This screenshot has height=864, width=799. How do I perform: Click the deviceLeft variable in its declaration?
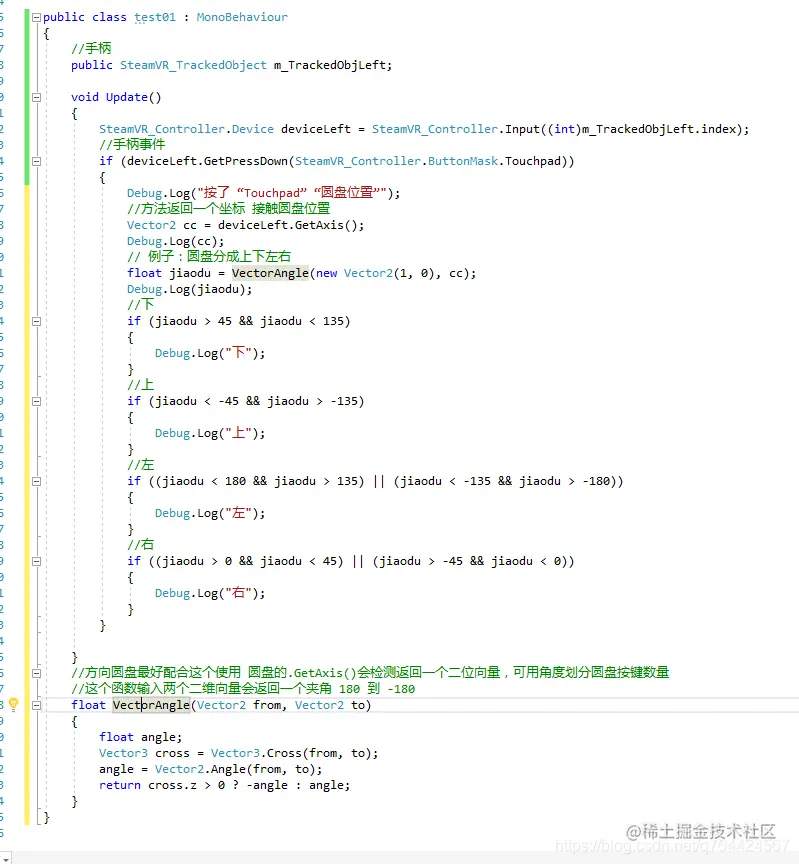click(x=316, y=129)
